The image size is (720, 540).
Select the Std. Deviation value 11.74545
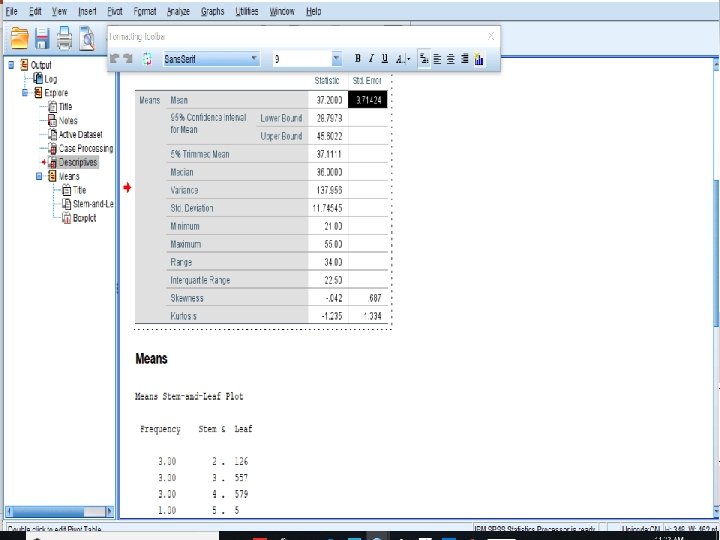pyautogui.click(x=328, y=208)
